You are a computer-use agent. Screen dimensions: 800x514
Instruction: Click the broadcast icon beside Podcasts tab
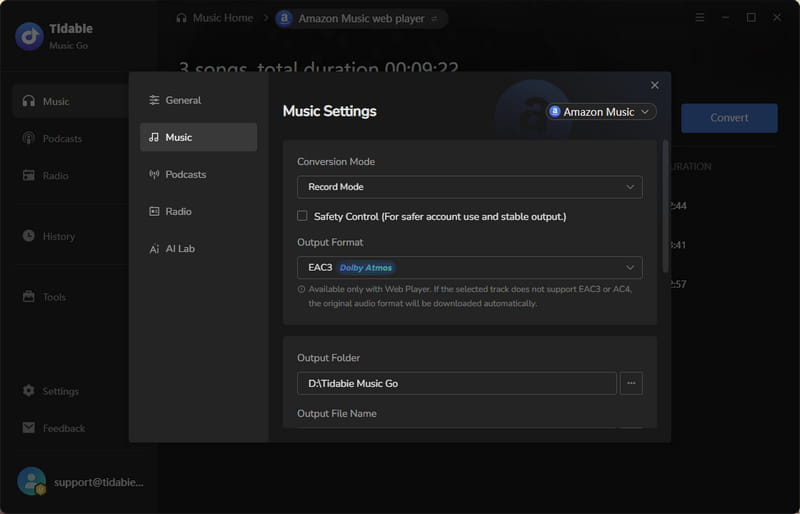[x=154, y=174]
